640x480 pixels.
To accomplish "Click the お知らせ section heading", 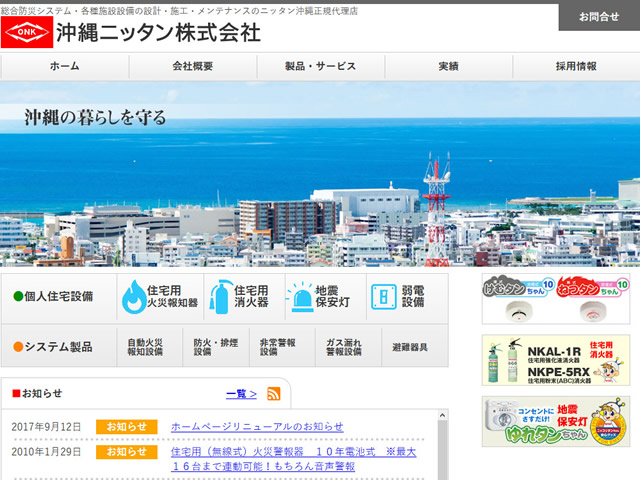I will click(38, 393).
